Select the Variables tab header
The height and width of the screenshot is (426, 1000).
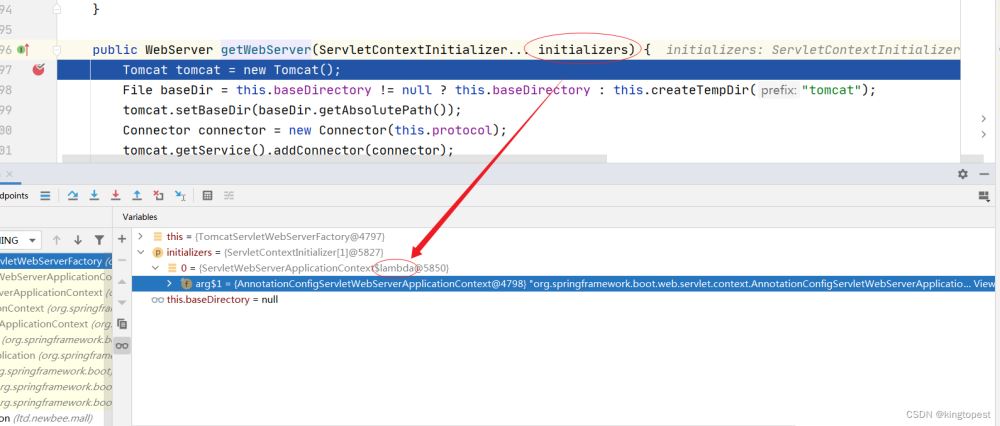pos(140,217)
